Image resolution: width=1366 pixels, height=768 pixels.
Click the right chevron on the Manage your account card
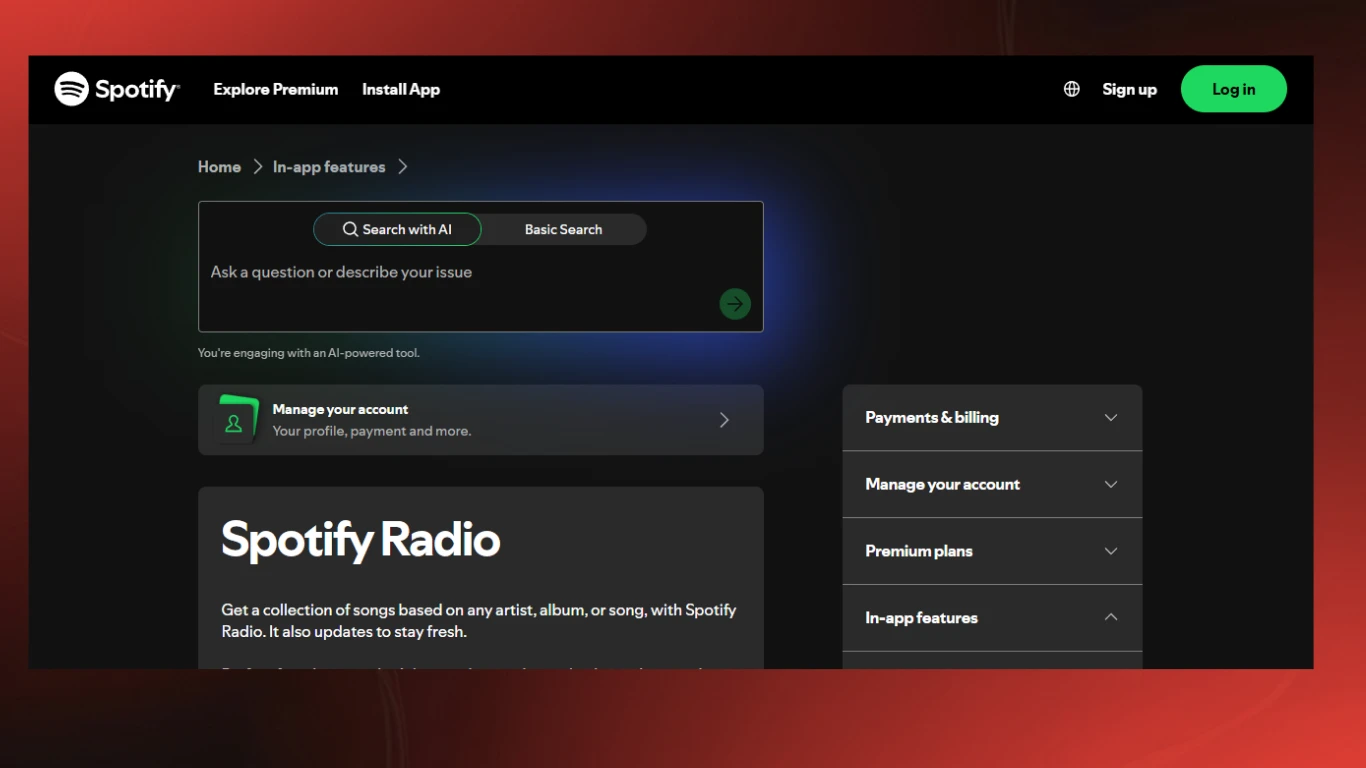click(x=725, y=420)
